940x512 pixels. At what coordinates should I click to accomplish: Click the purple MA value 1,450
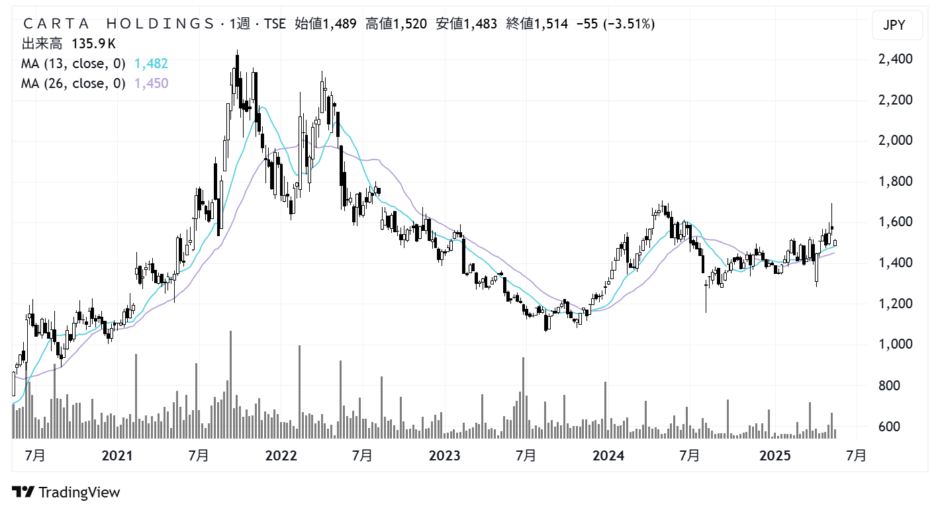click(150, 83)
